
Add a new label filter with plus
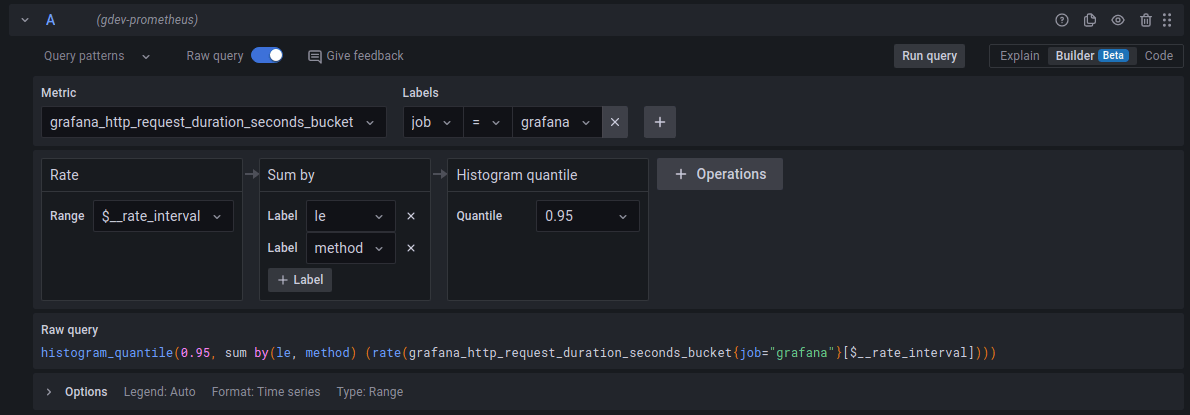click(x=660, y=122)
